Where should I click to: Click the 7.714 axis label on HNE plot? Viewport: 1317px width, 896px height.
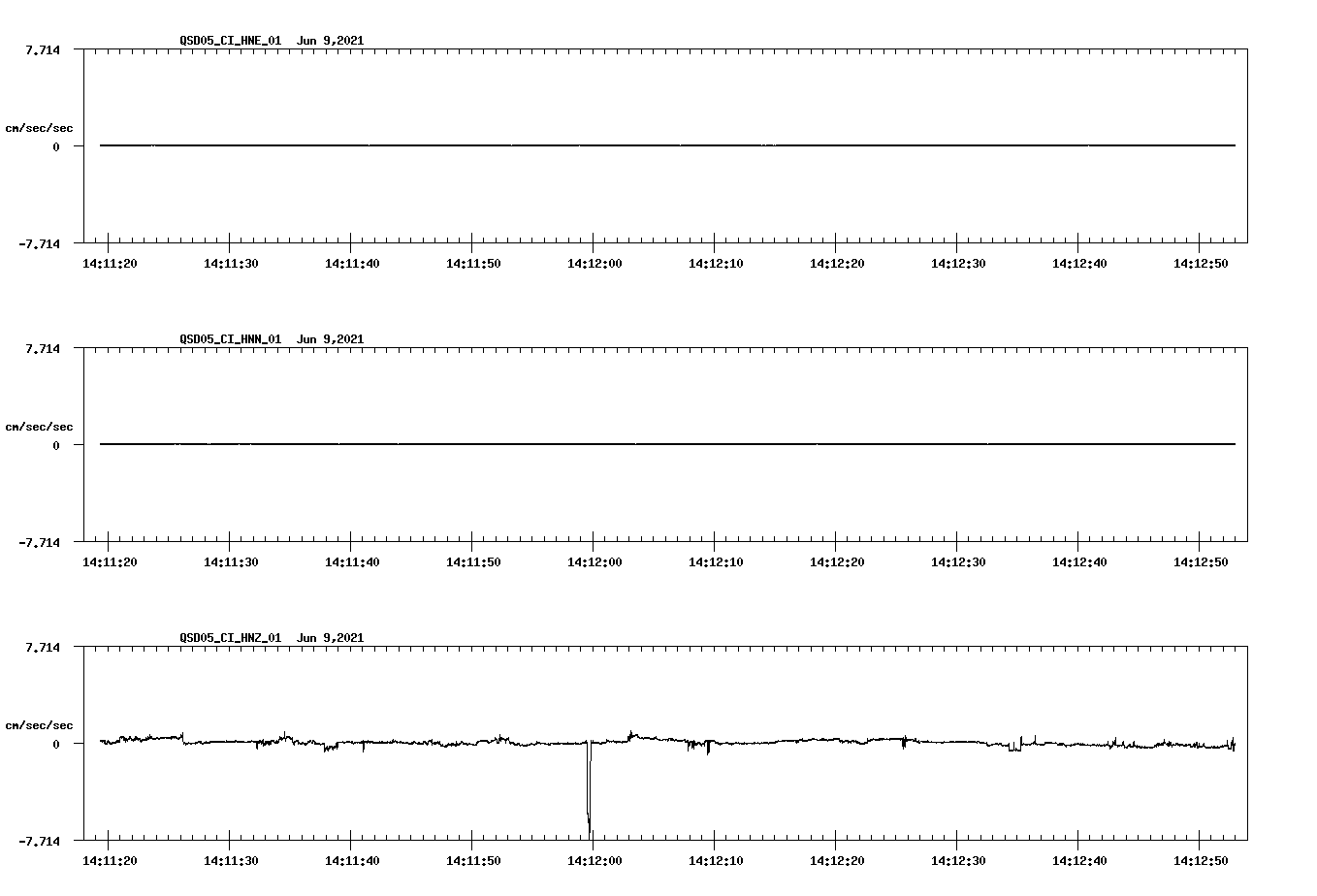click(43, 49)
